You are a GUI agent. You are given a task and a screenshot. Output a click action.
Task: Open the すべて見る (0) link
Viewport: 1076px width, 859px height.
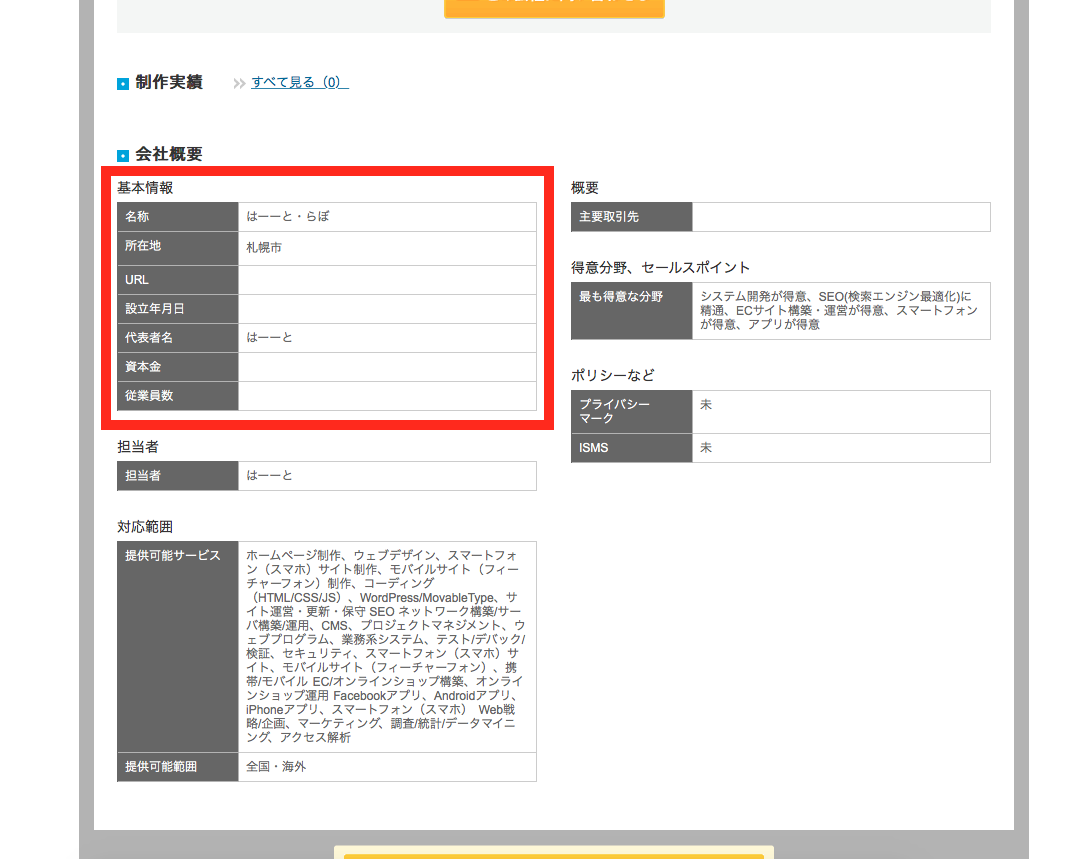(x=299, y=82)
